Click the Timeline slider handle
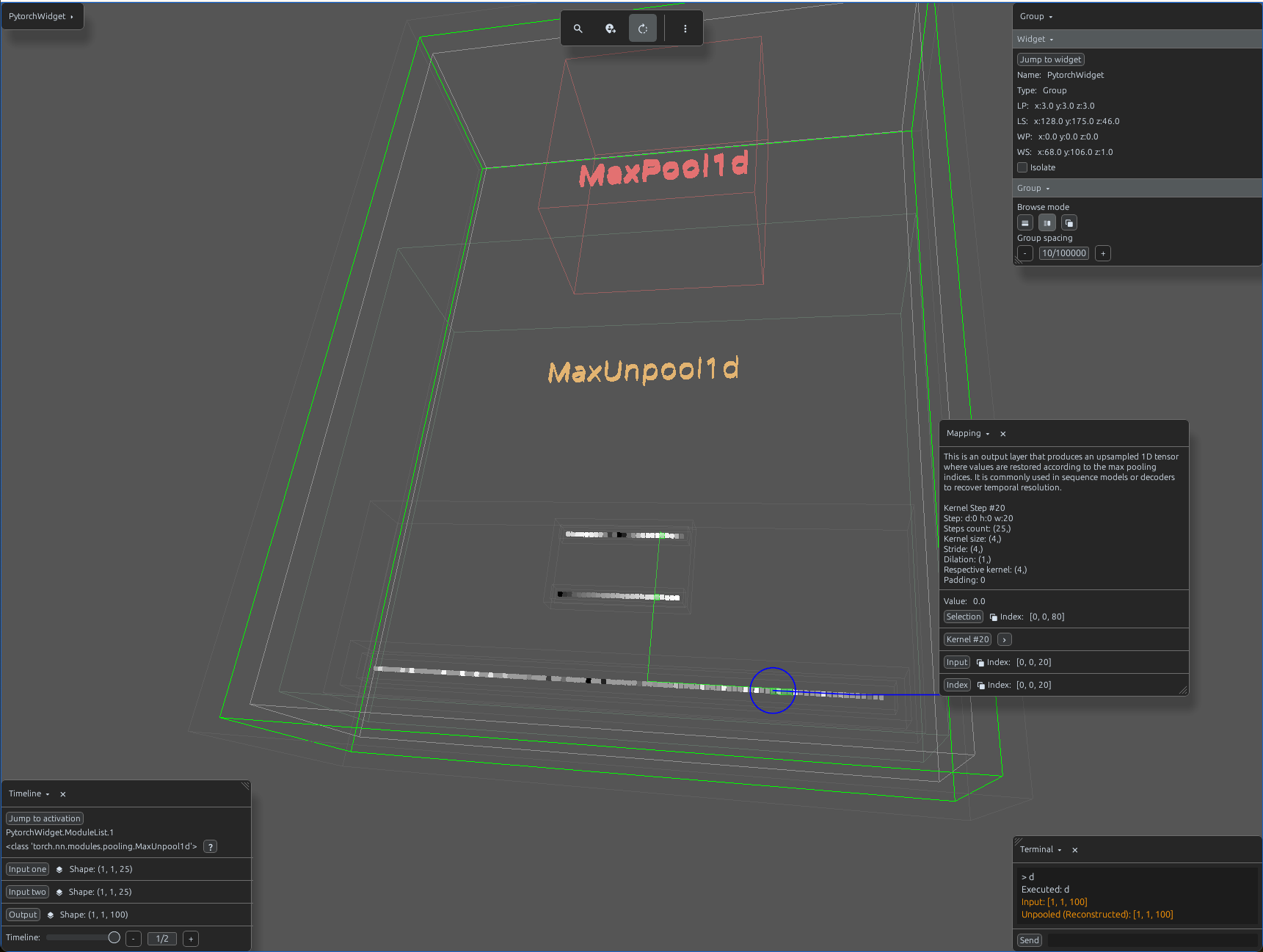This screenshot has height=952, width=1263. 114,938
